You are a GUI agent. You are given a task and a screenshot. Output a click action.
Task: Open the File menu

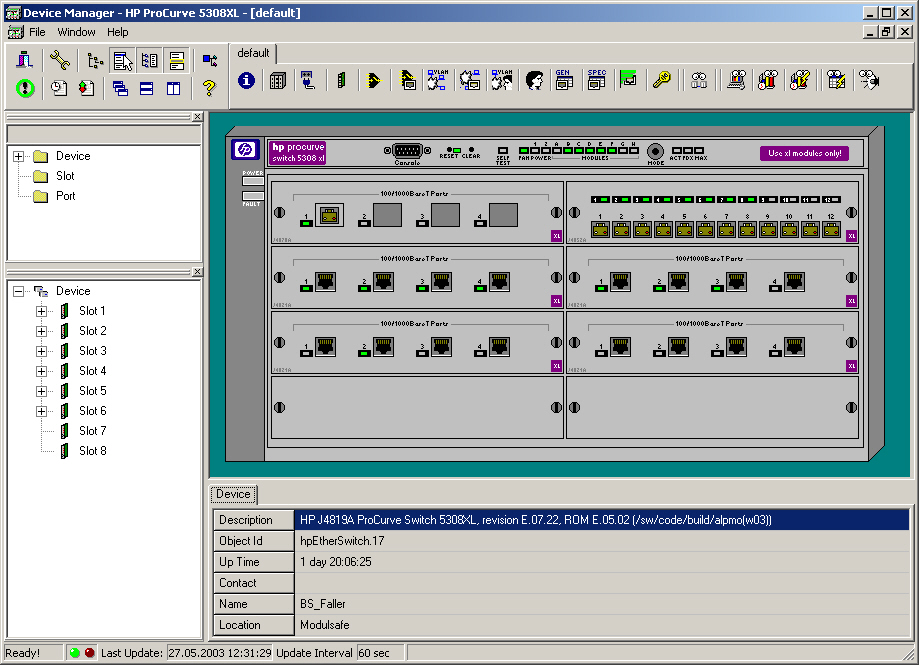click(x=37, y=32)
